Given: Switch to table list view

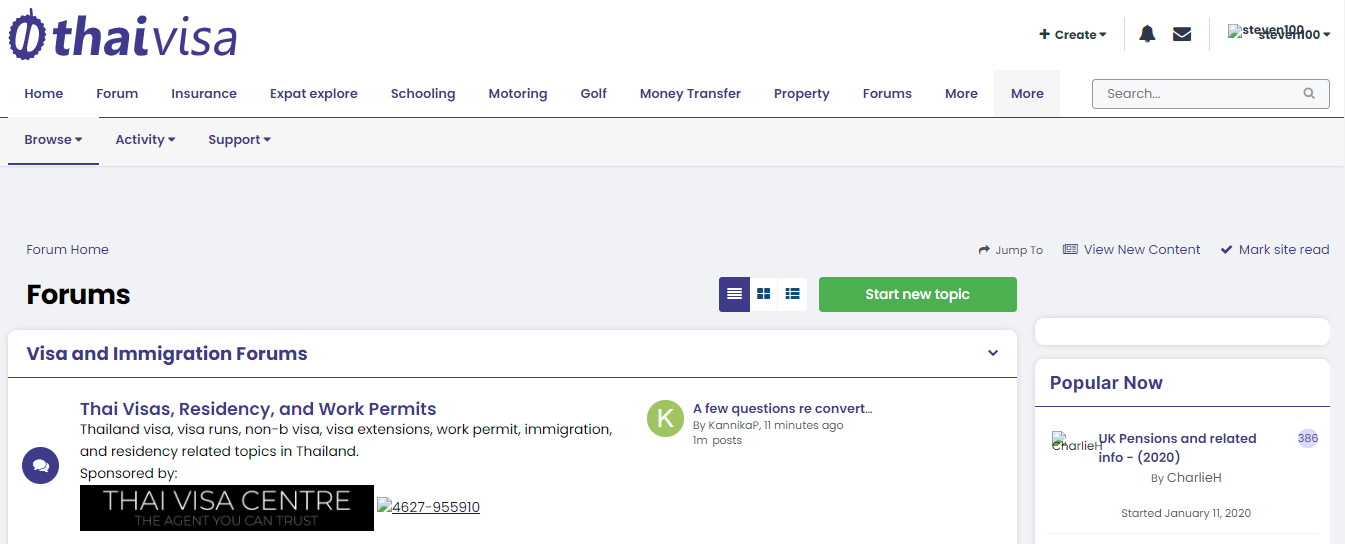Looking at the screenshot, I should 734,294.
